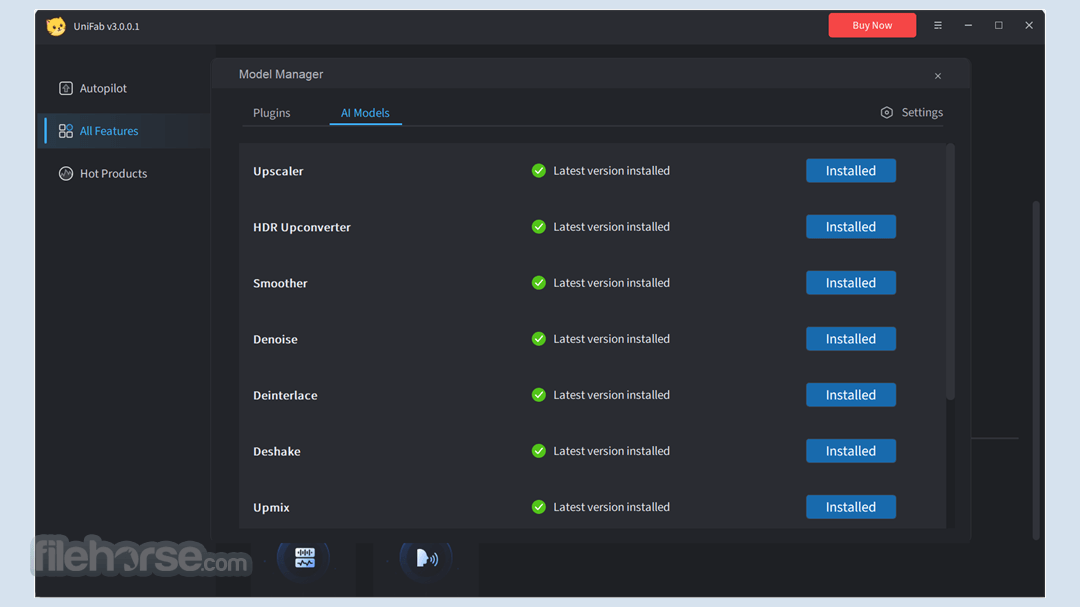
Task: Click green check icon for Deinterlace
Action: 539,395
